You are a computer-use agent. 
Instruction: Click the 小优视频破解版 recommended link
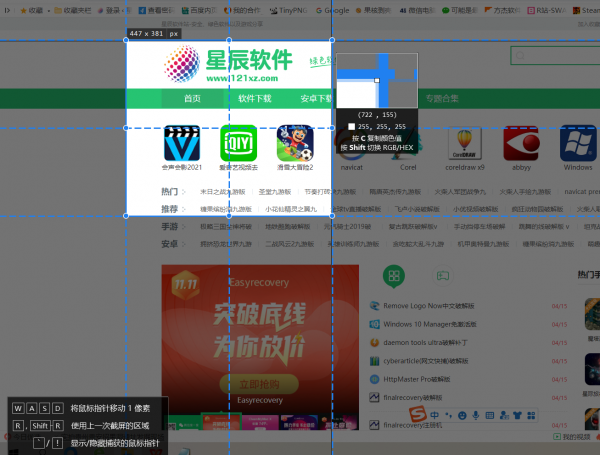coord(475,209)
